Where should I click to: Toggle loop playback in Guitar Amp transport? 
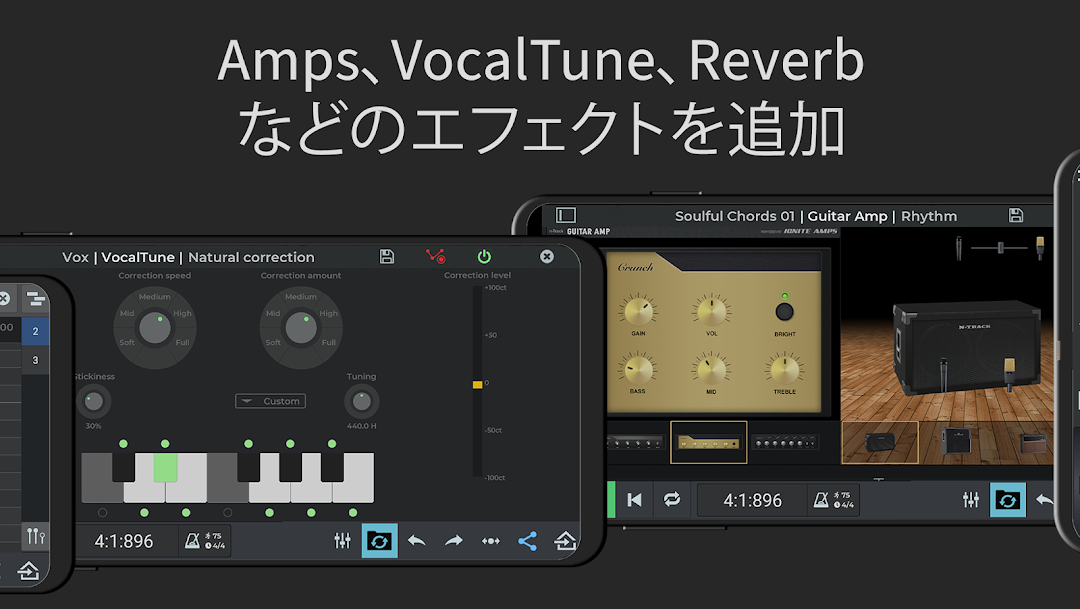point(671,500)
